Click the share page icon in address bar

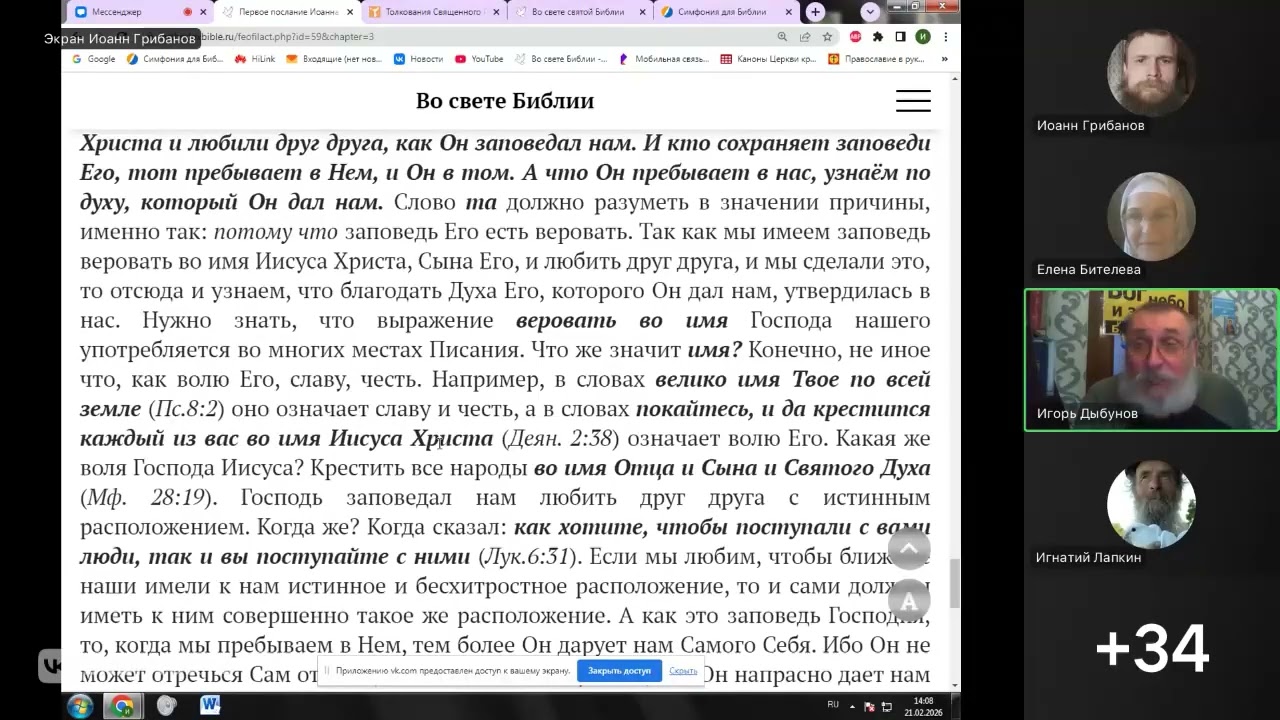[805, 37]
